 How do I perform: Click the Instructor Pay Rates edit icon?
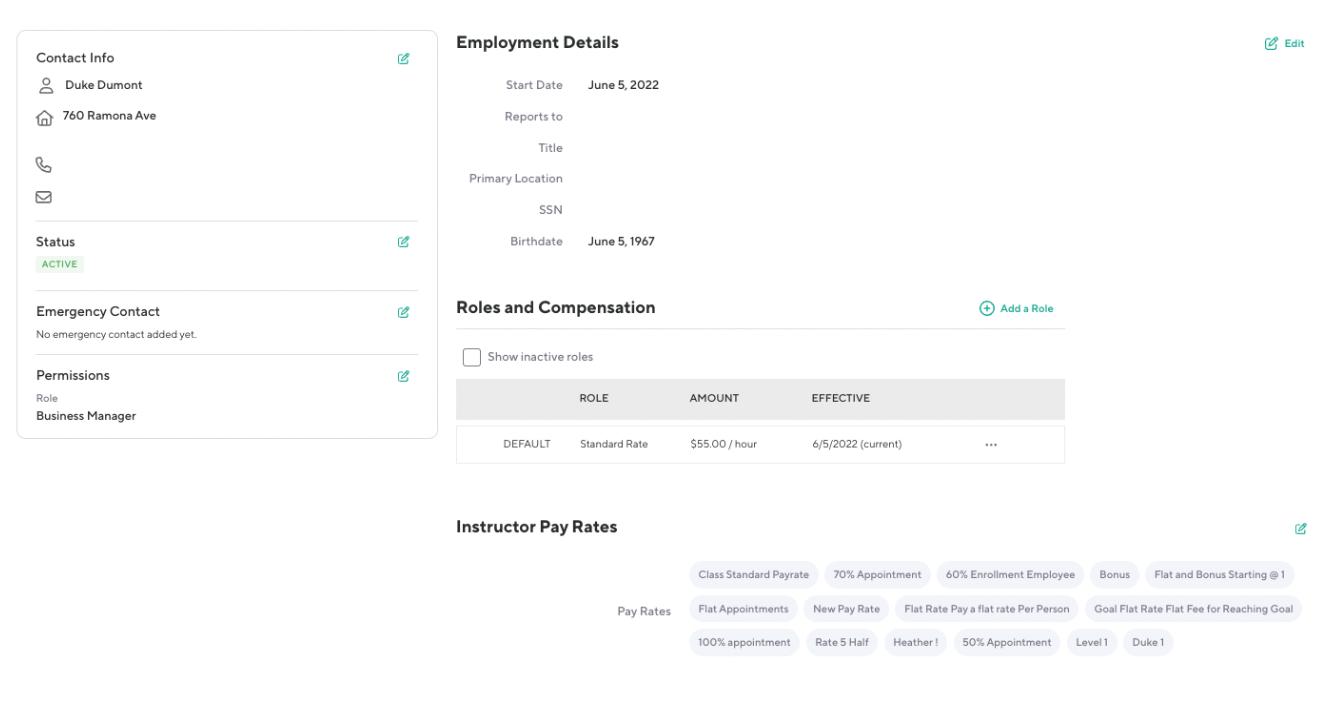click(x=1300, y=528)
